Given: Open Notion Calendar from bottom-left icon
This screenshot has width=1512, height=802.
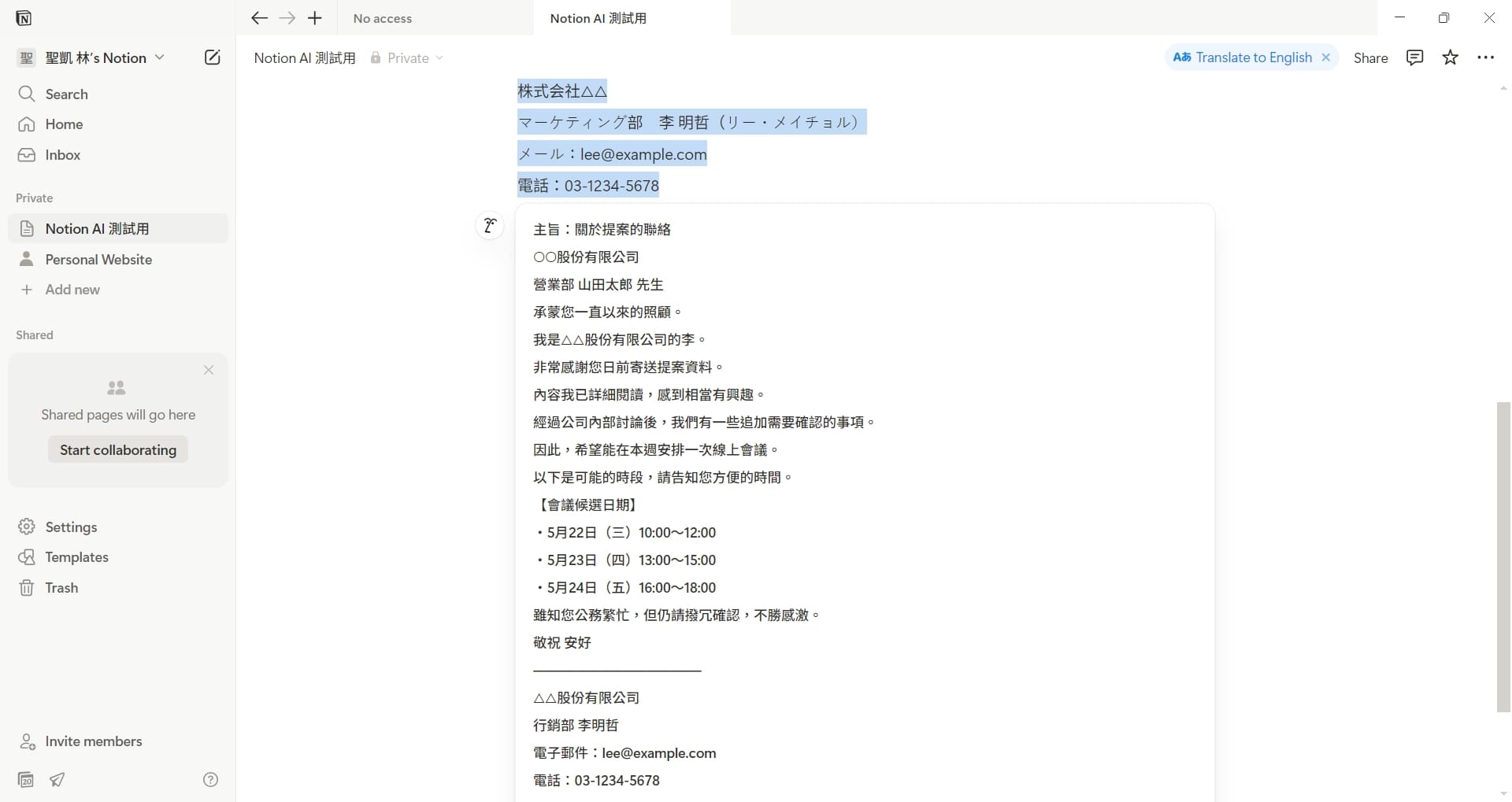Looking at the screenshot, I should [25, 779].
